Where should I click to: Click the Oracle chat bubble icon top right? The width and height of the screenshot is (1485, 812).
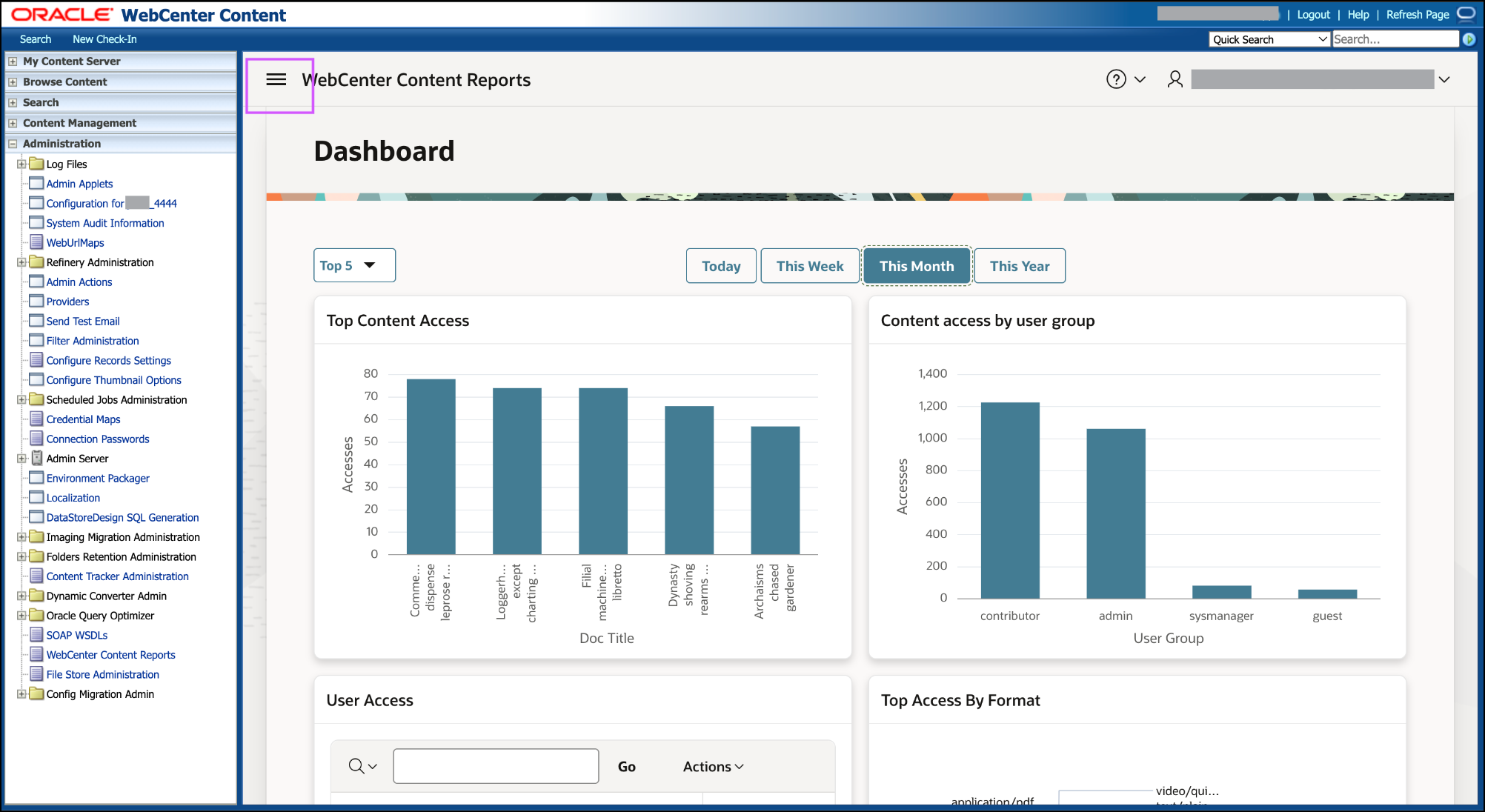point(1466,14)
